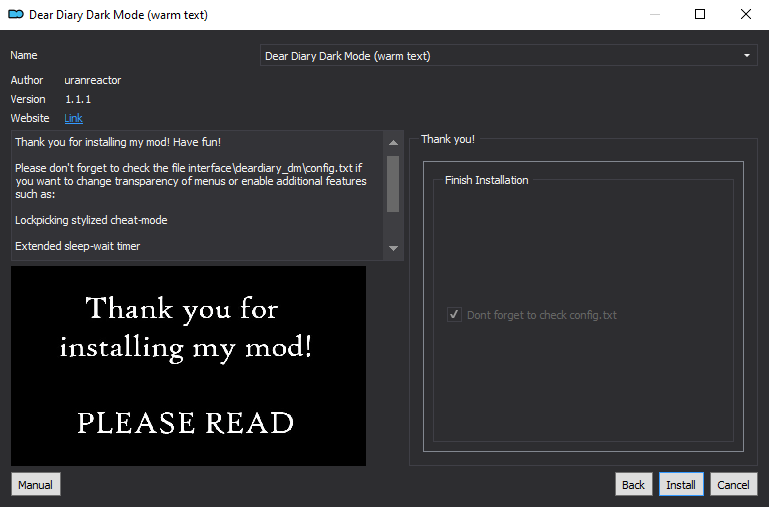
Task: Click 'Extended sleep-wait timer' description line
Action: (x=77, y=246)
